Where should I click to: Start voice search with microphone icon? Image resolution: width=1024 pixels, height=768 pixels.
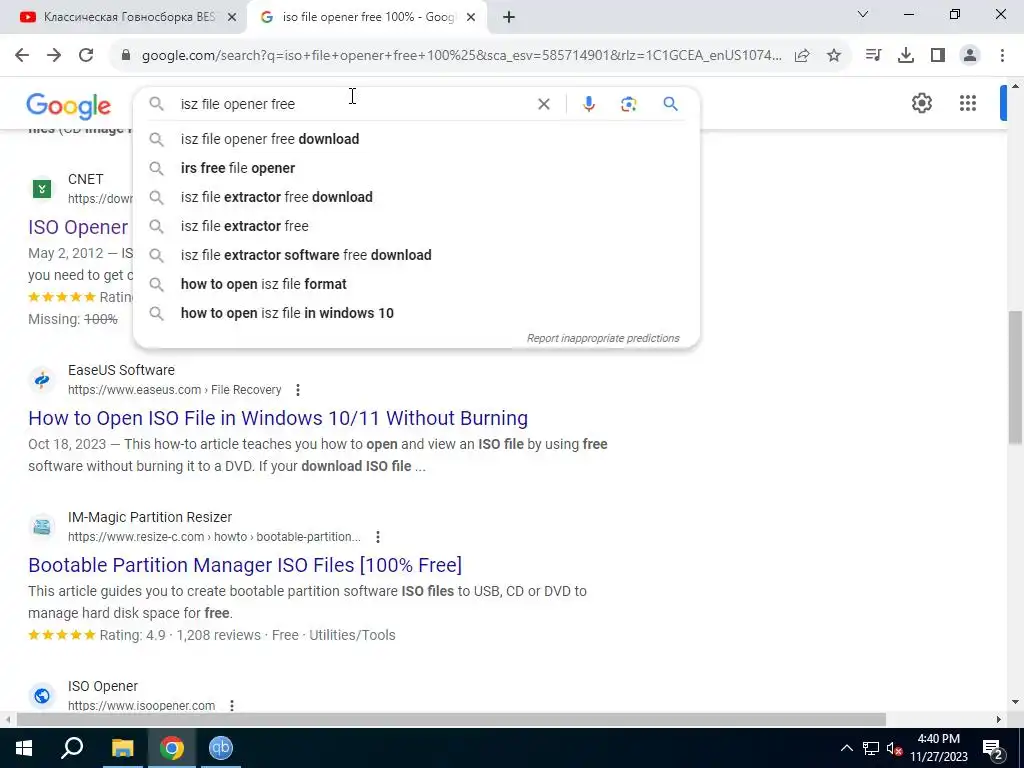pyautogui.click(x=588, y=104)
